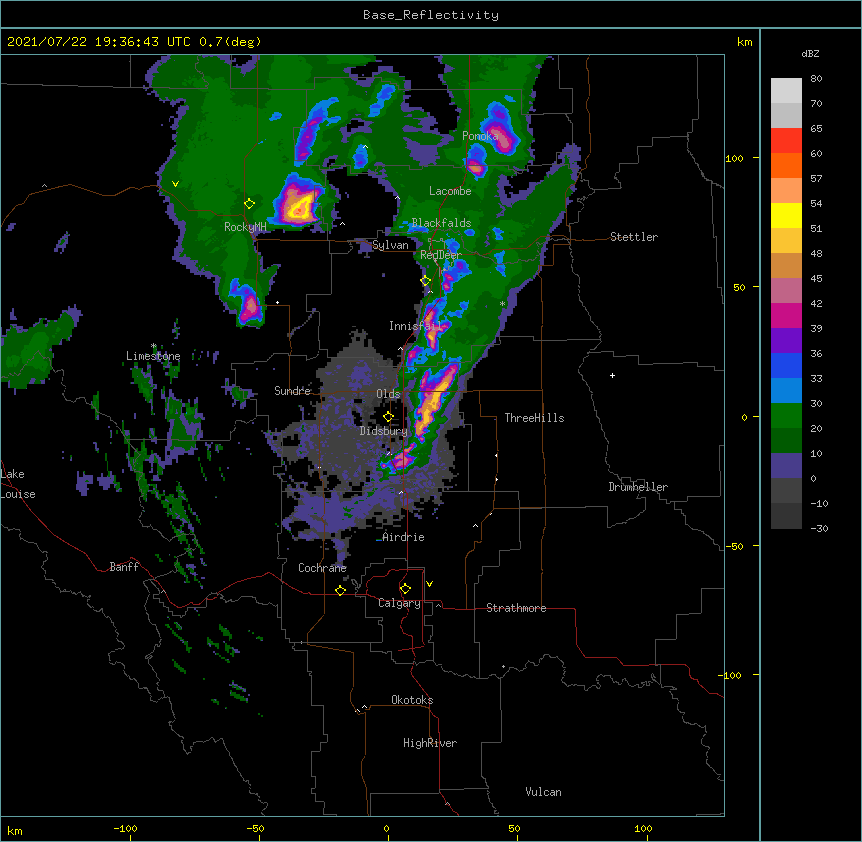Viewport: 862px width, 842px height.
Task: Click the Banff label on the map
Action: pyautogui.click(x=124, y=567)
